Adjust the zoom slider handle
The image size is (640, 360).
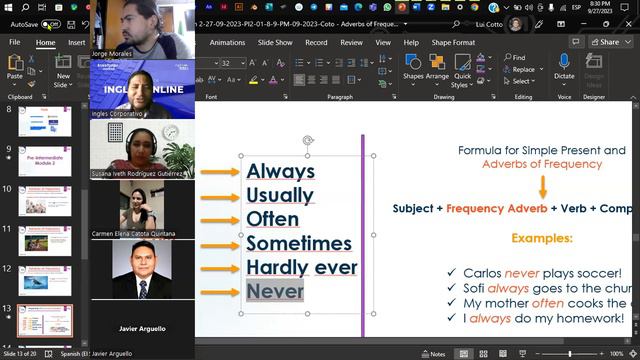[x=570, y=353]
